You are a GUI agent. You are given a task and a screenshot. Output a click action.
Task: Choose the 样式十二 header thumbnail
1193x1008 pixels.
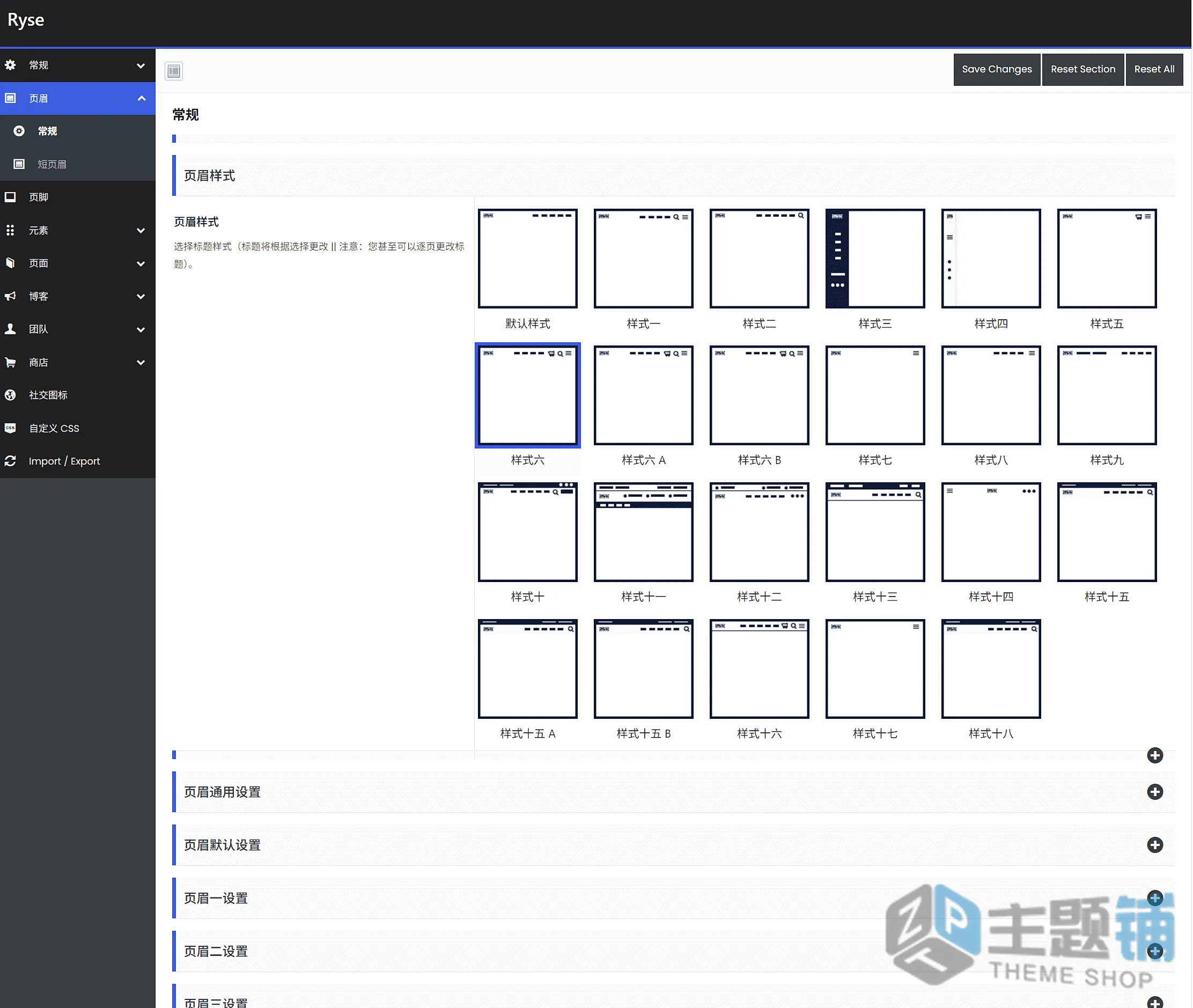(760, 532)
